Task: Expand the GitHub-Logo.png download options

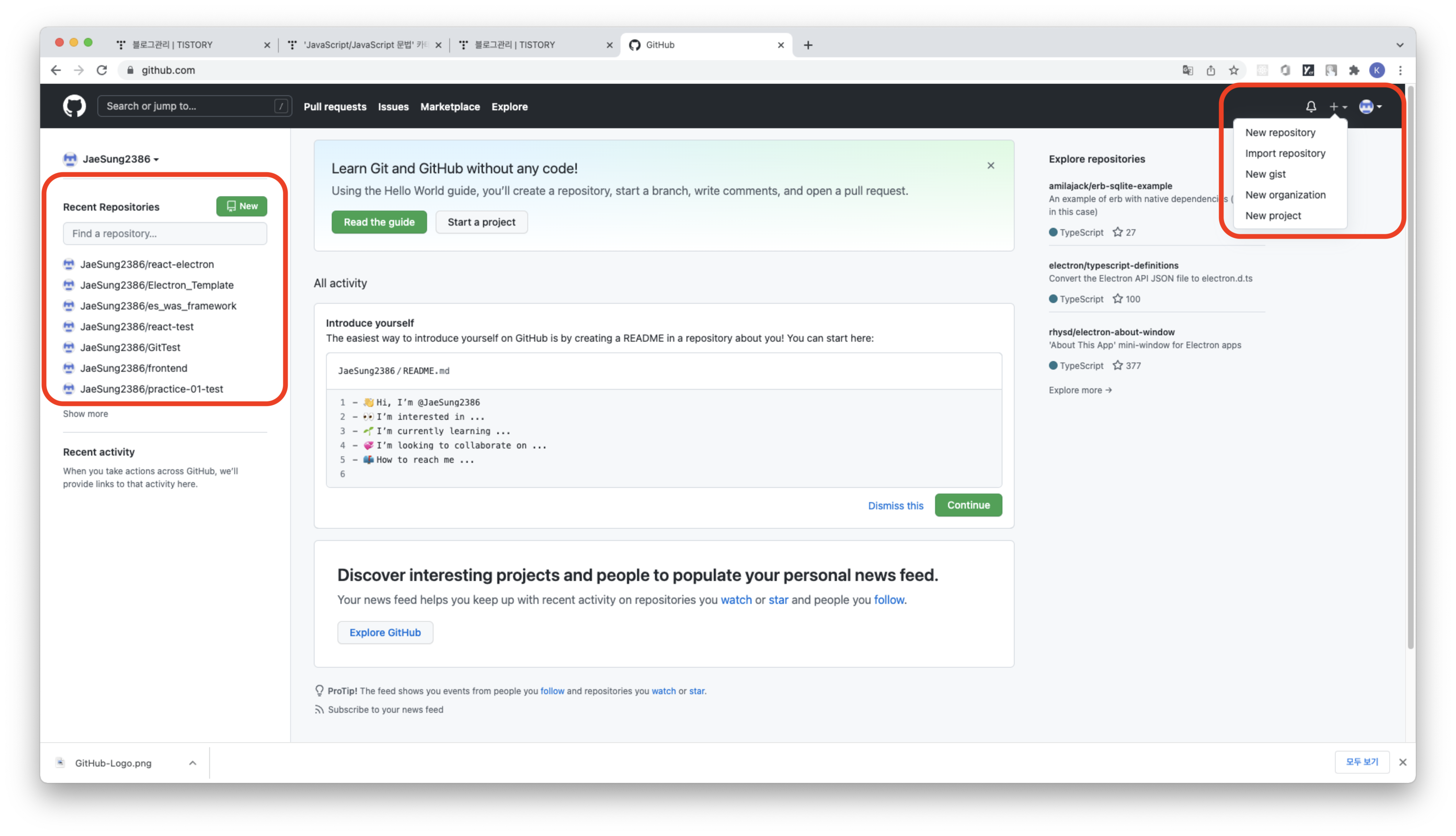Action: (192, 763)
